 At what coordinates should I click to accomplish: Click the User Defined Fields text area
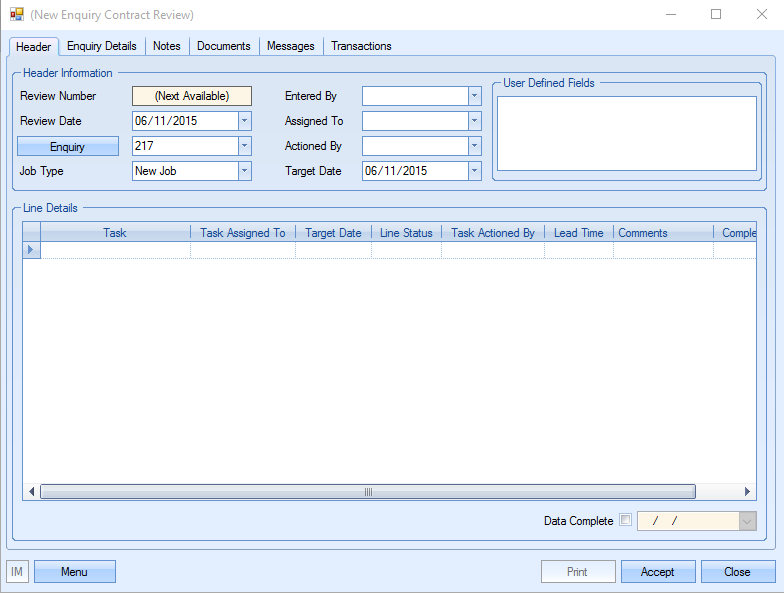coord(627,133)
